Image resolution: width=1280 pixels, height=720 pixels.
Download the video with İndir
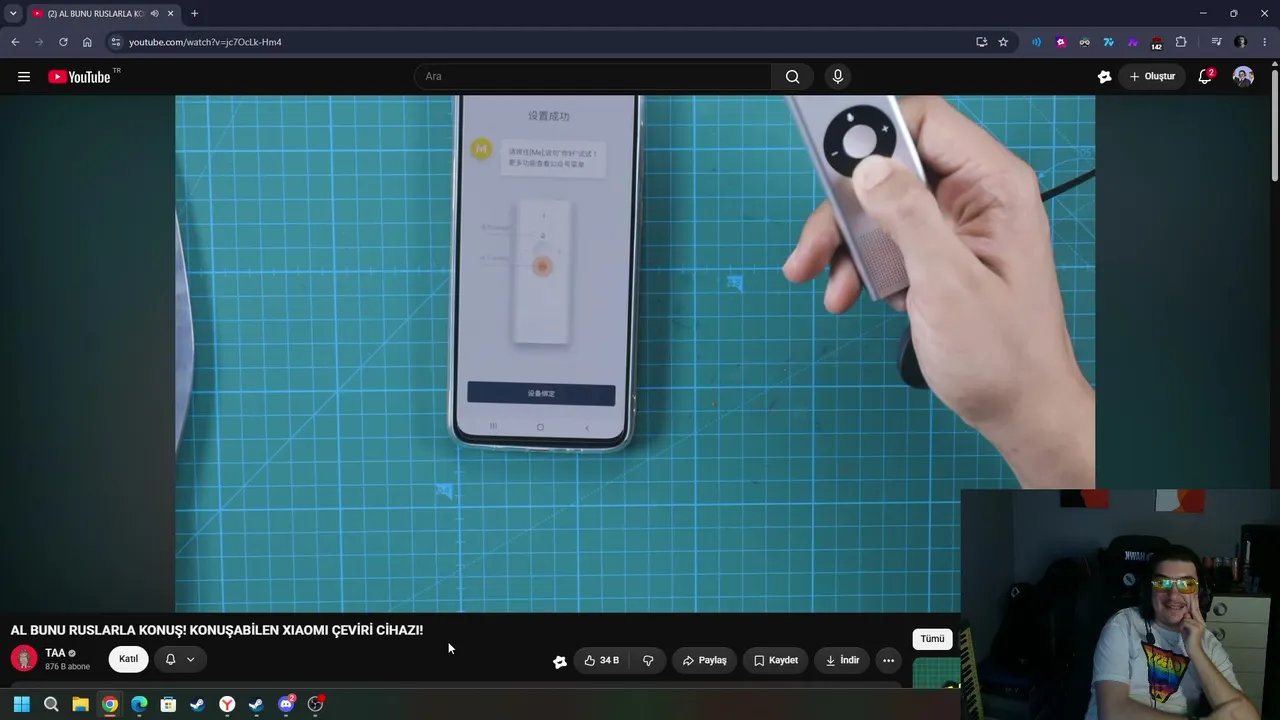[x=842, y=660]
